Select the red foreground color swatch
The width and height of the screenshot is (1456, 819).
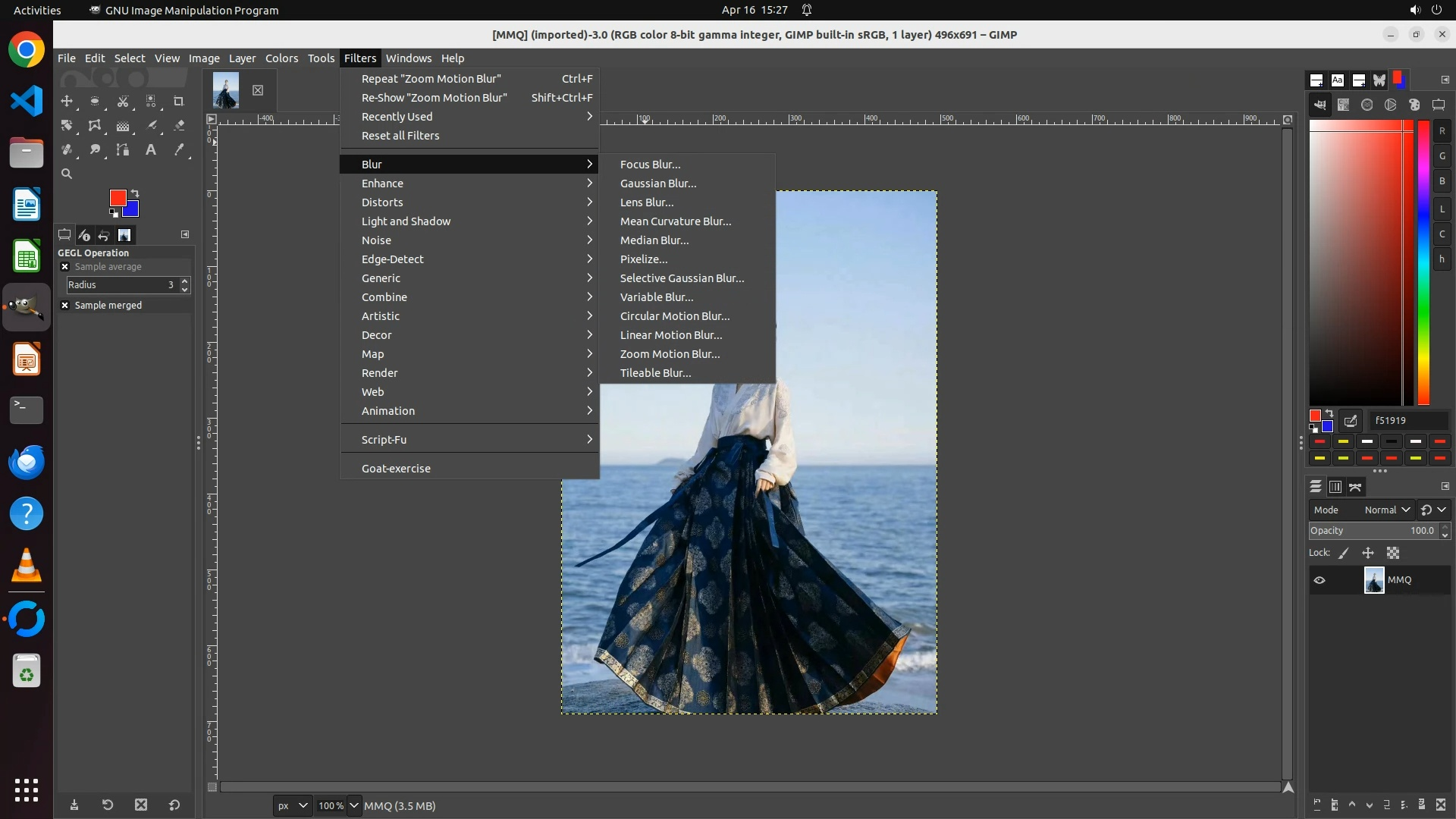click(x=117, y=197)
